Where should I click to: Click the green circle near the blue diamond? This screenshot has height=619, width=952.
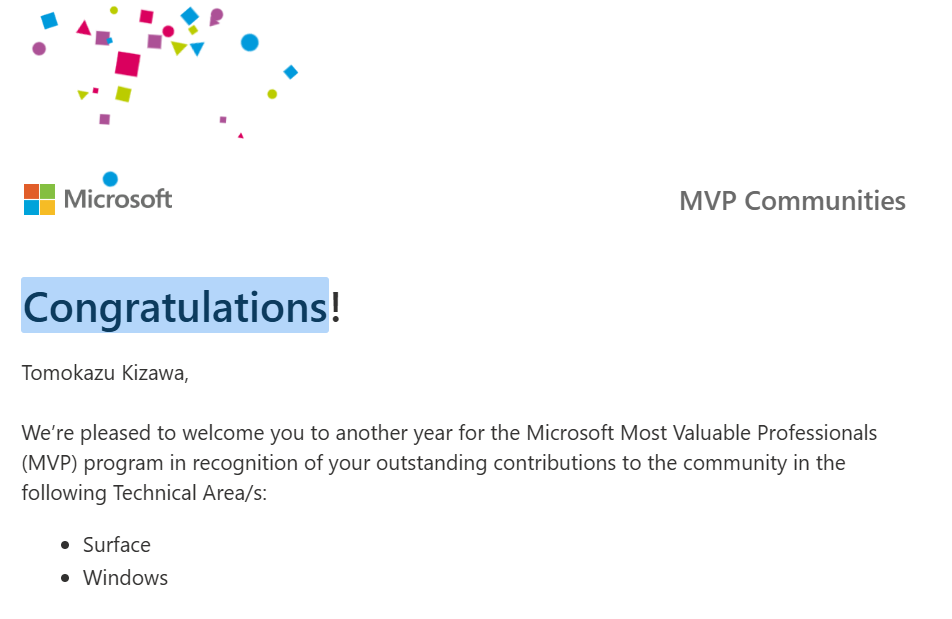(272, 94)
